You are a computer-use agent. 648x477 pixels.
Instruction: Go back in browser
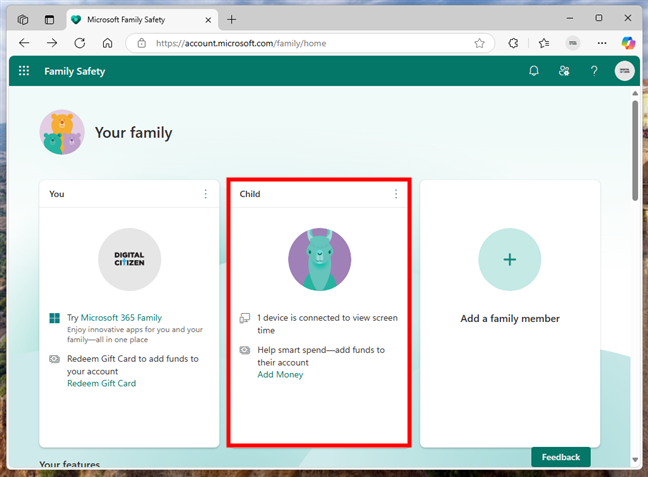coord(24,43)
